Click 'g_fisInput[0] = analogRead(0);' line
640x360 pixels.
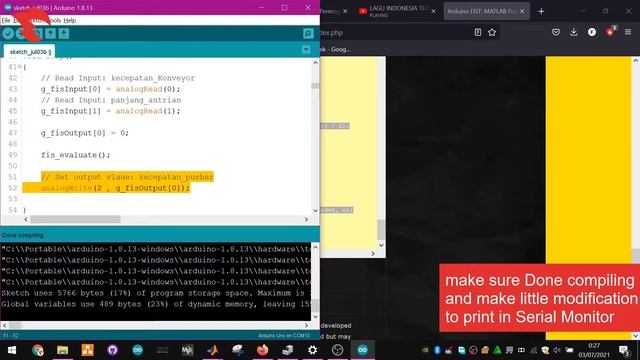(x=110, y=89)
